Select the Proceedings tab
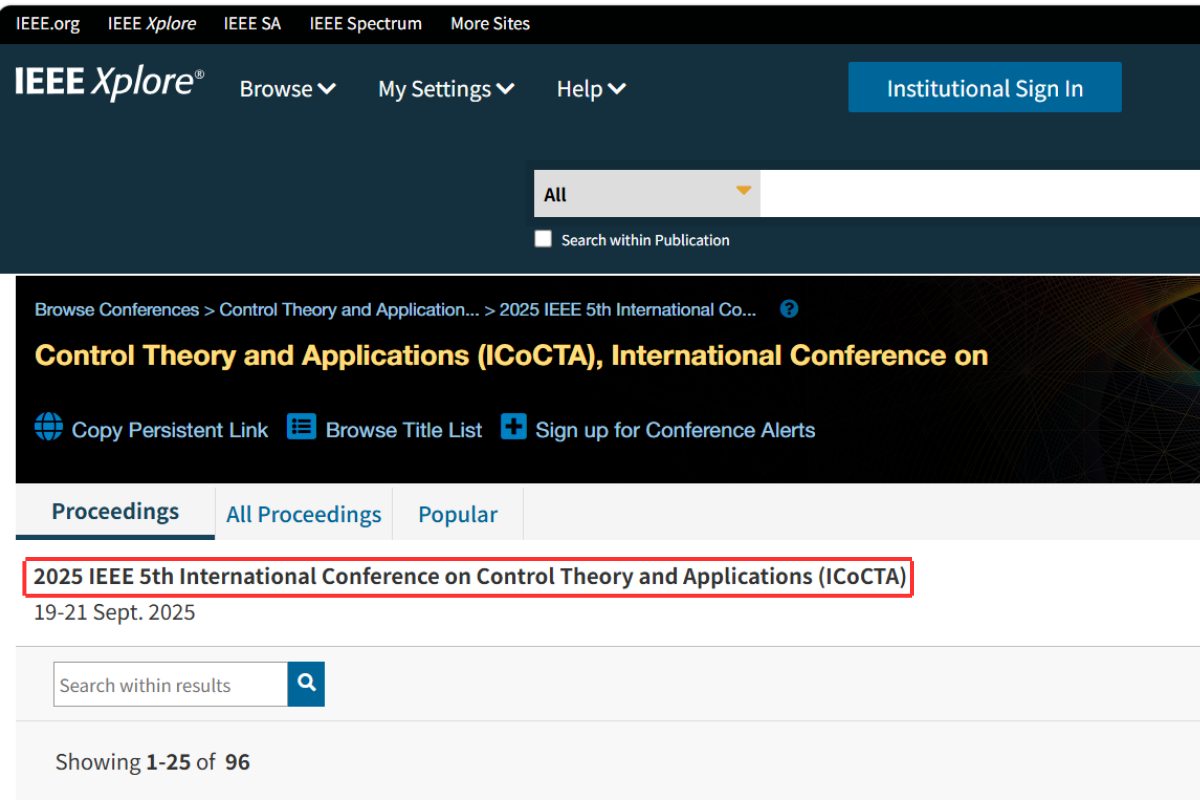This screenshot has width=1200, height=800. tap(115, 512)
